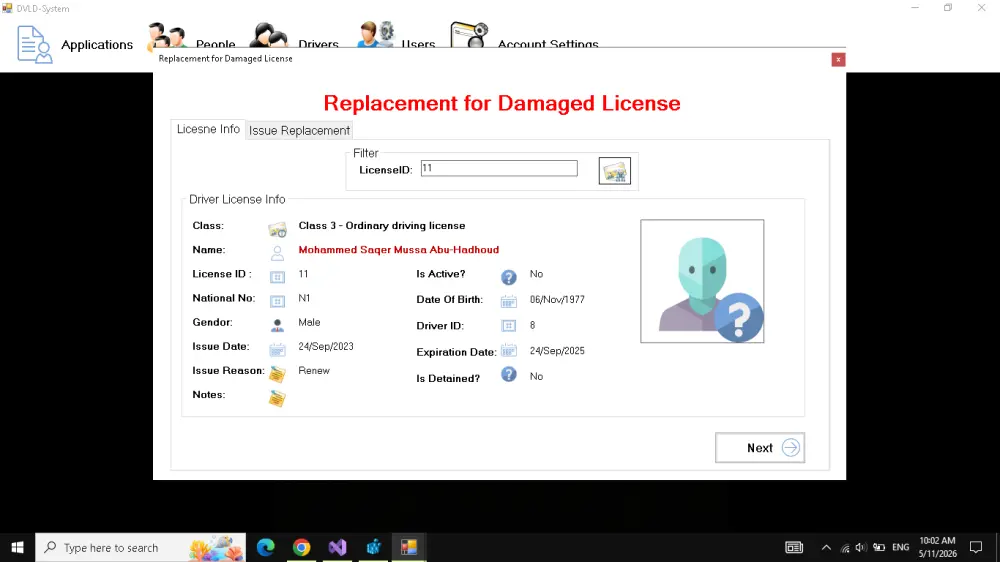Click the expiration date value 24/Sep/2025
Image resolution: width=1000 pixels, height=562 pixels.
pyautogui.click(x=557, y=351)
